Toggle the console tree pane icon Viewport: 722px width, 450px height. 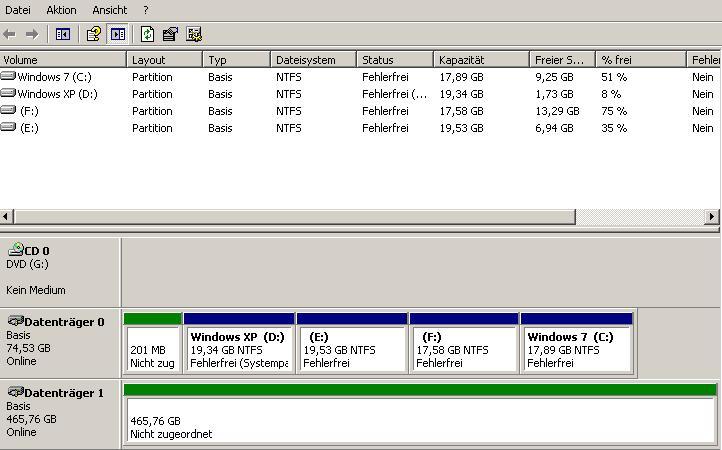(x=63, y=34)
